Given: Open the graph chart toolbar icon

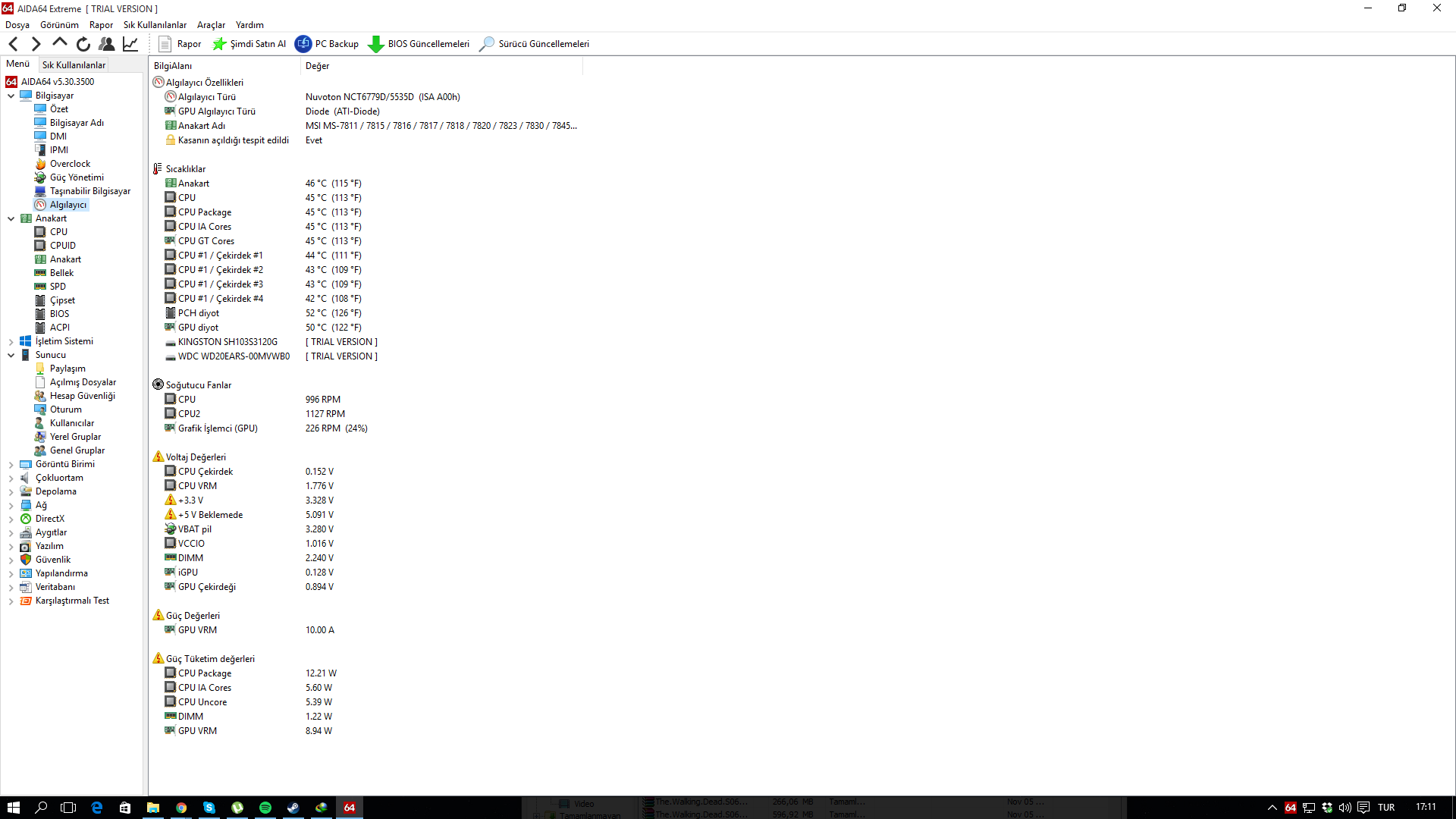Looking at the screenshot, I should pyautogui.click(x=130, y=44).
